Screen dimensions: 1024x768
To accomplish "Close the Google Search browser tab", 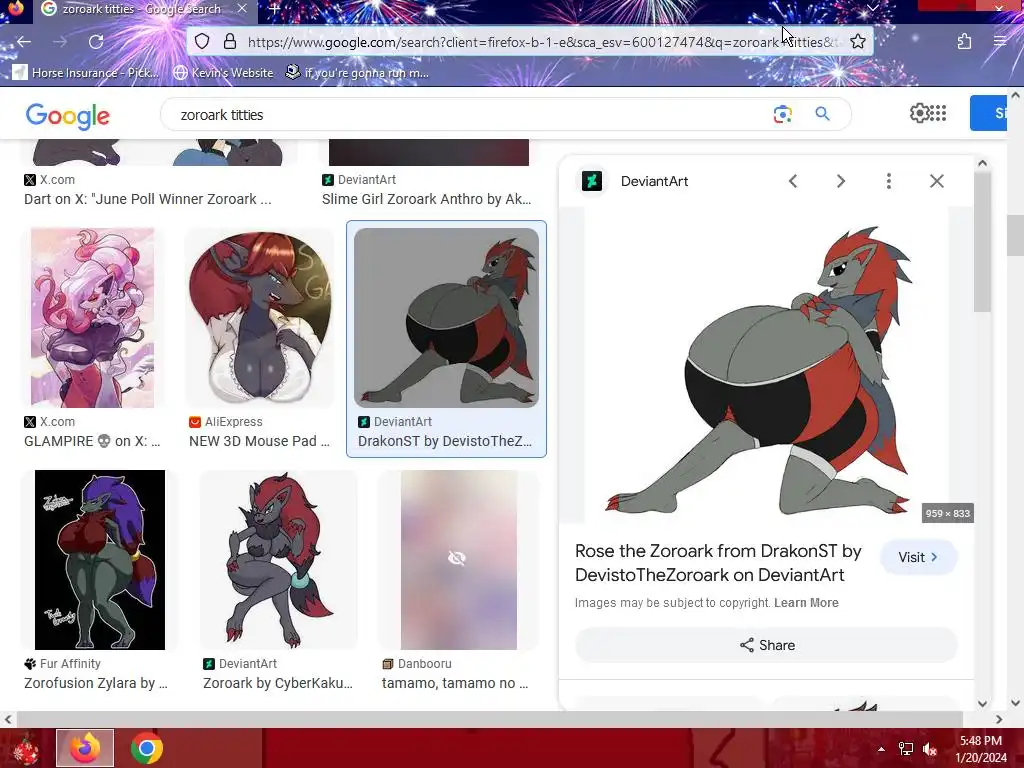I will pyautogui.click(x=242, y=9).
